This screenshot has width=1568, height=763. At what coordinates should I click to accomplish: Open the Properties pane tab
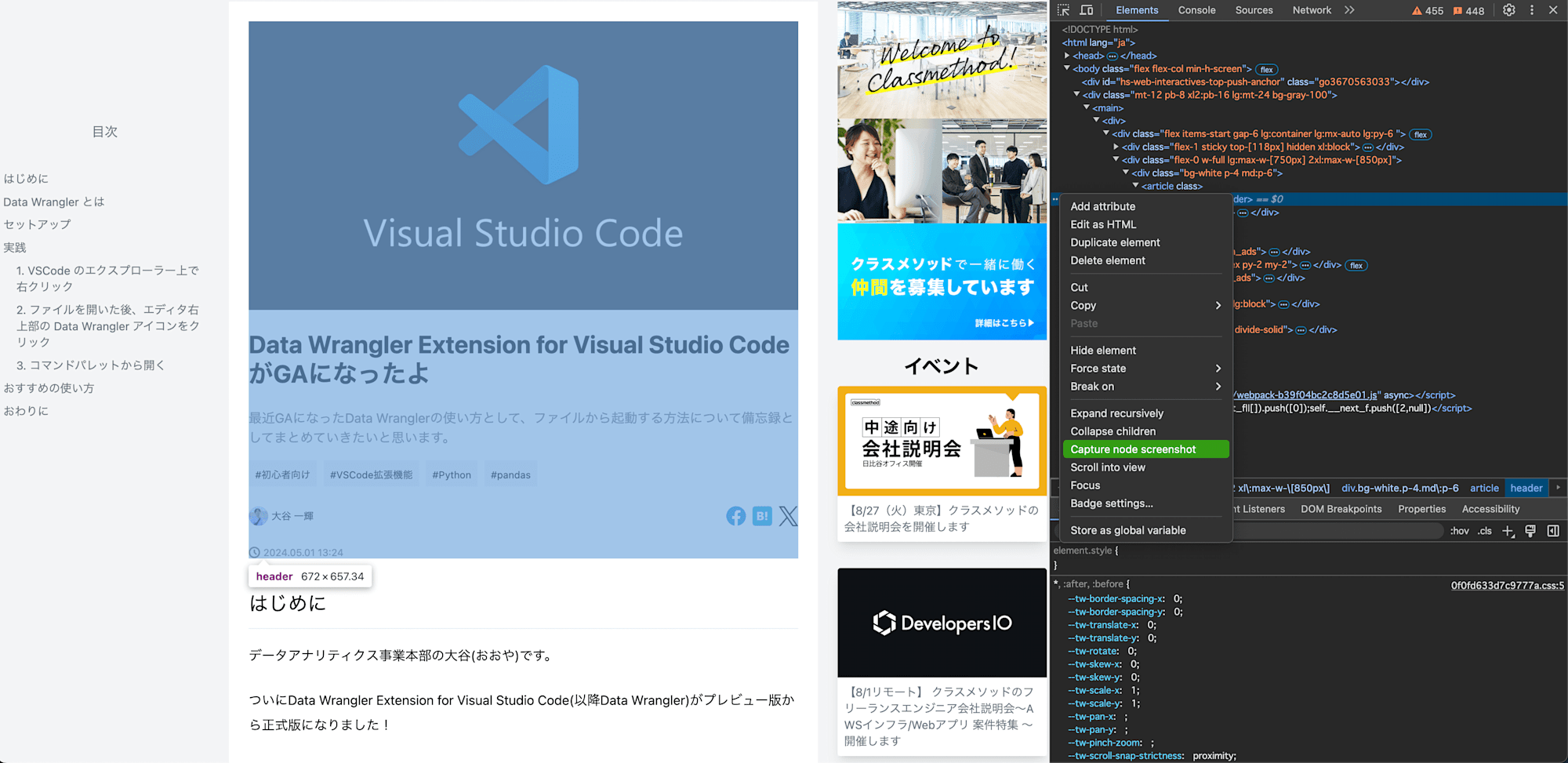[x=1421, y=509]
